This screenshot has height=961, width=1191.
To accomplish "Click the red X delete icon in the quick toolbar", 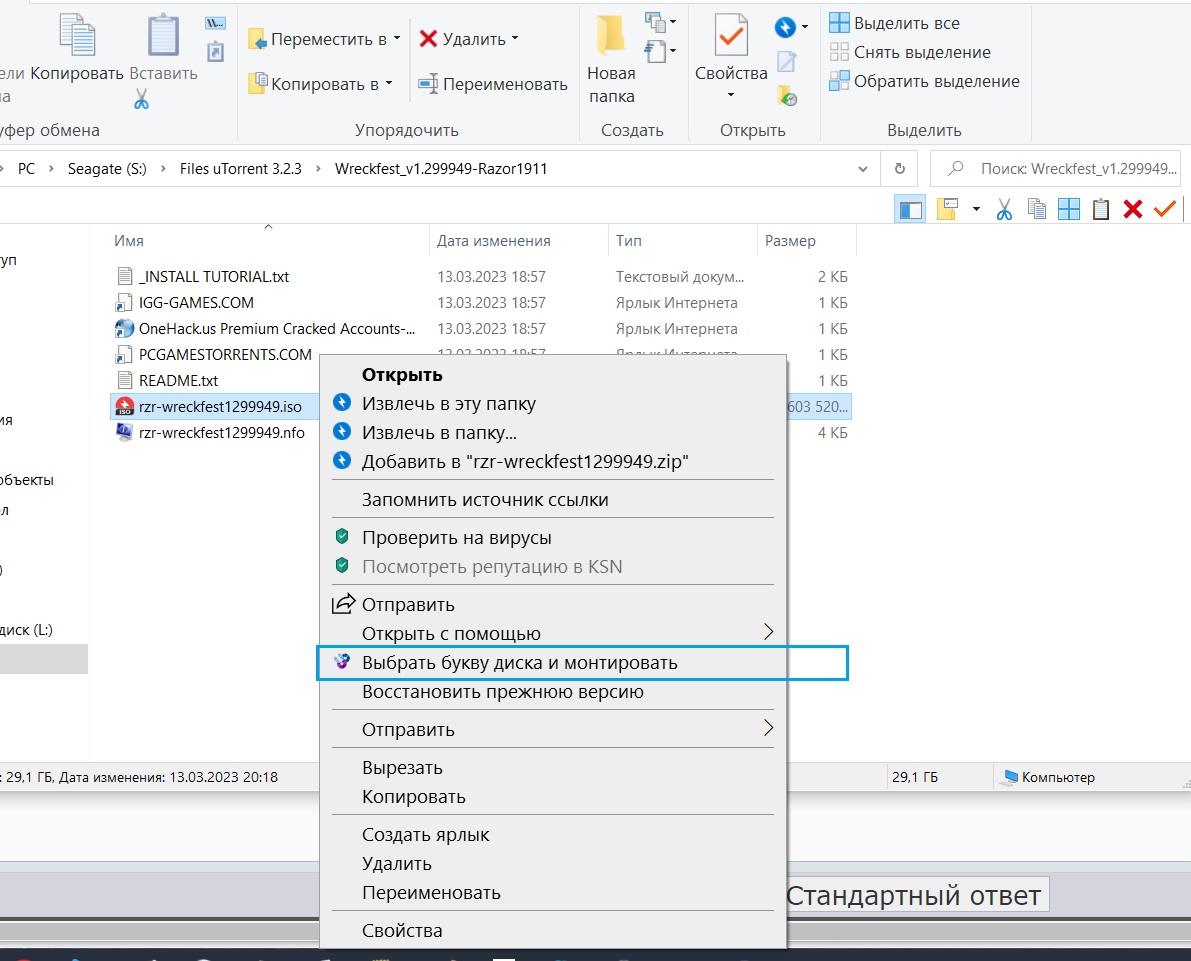I will coord(1133,209).
